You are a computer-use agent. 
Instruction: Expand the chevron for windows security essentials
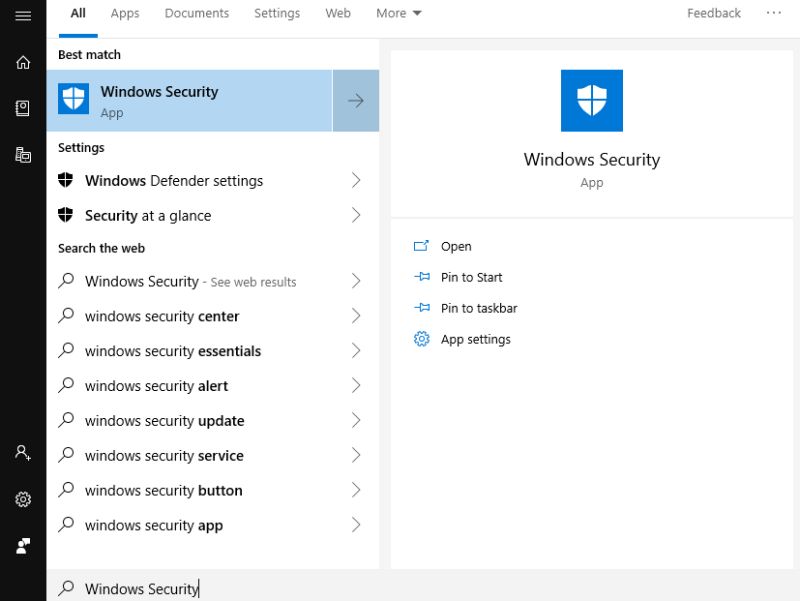point(356,350)
